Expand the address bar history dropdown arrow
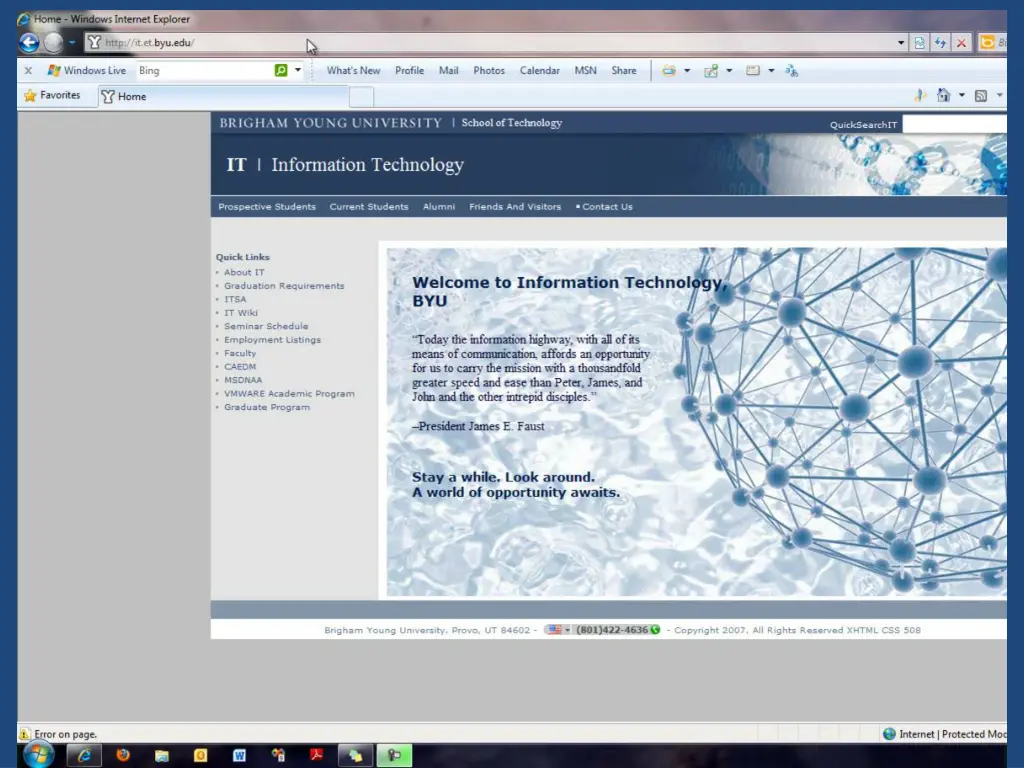The width and height of the screenshot is (1024, 768). [901, 43]
